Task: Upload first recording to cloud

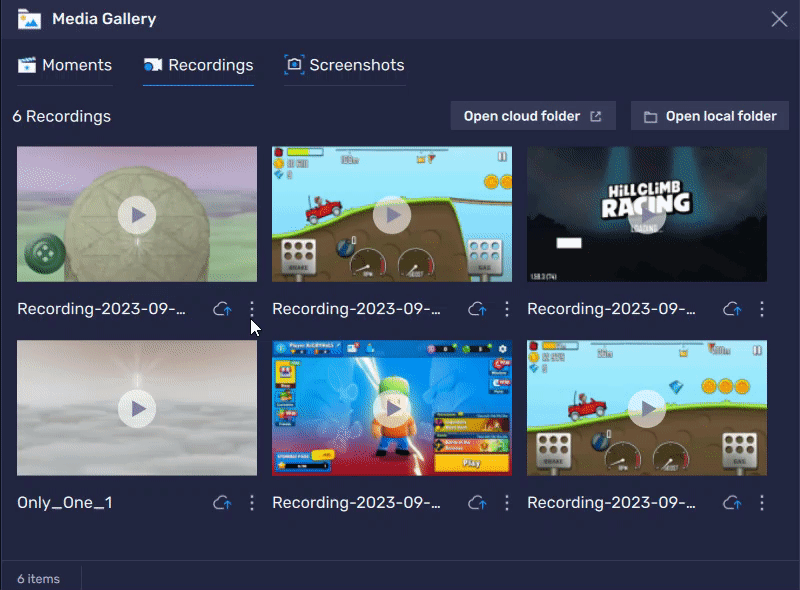Action: click(222, 309)
